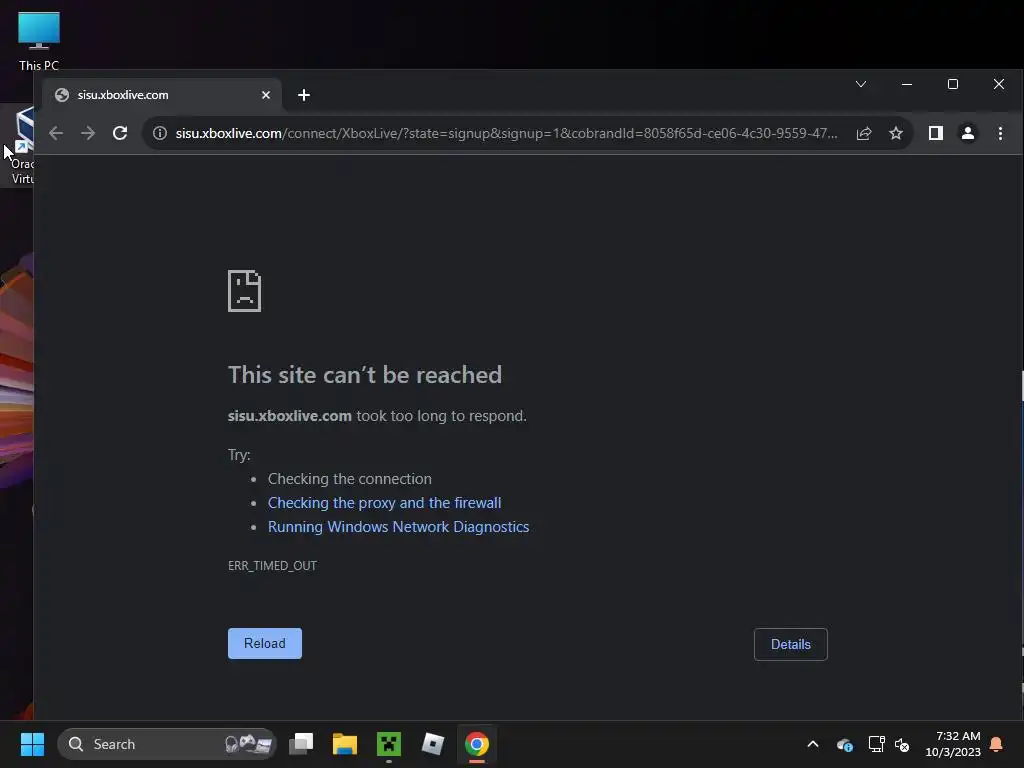Open Minecraft from taskbar
The height and width of the screenshot is (768, 1024).
click(389, 744)
